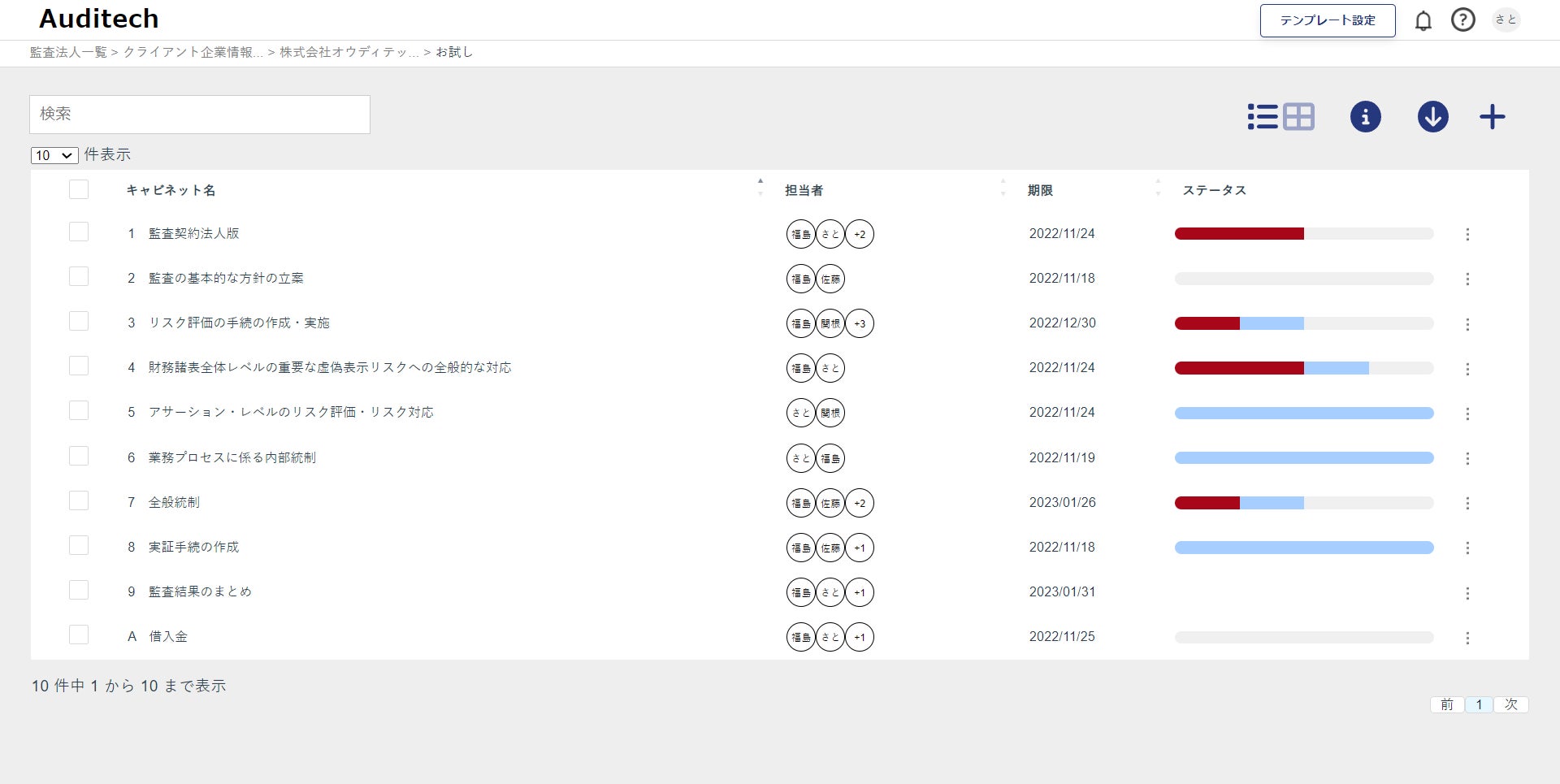Click the +2 assignee badge for 監査契約法人版
Screen dimensions: 1560x784
click(x=860, y=234)
